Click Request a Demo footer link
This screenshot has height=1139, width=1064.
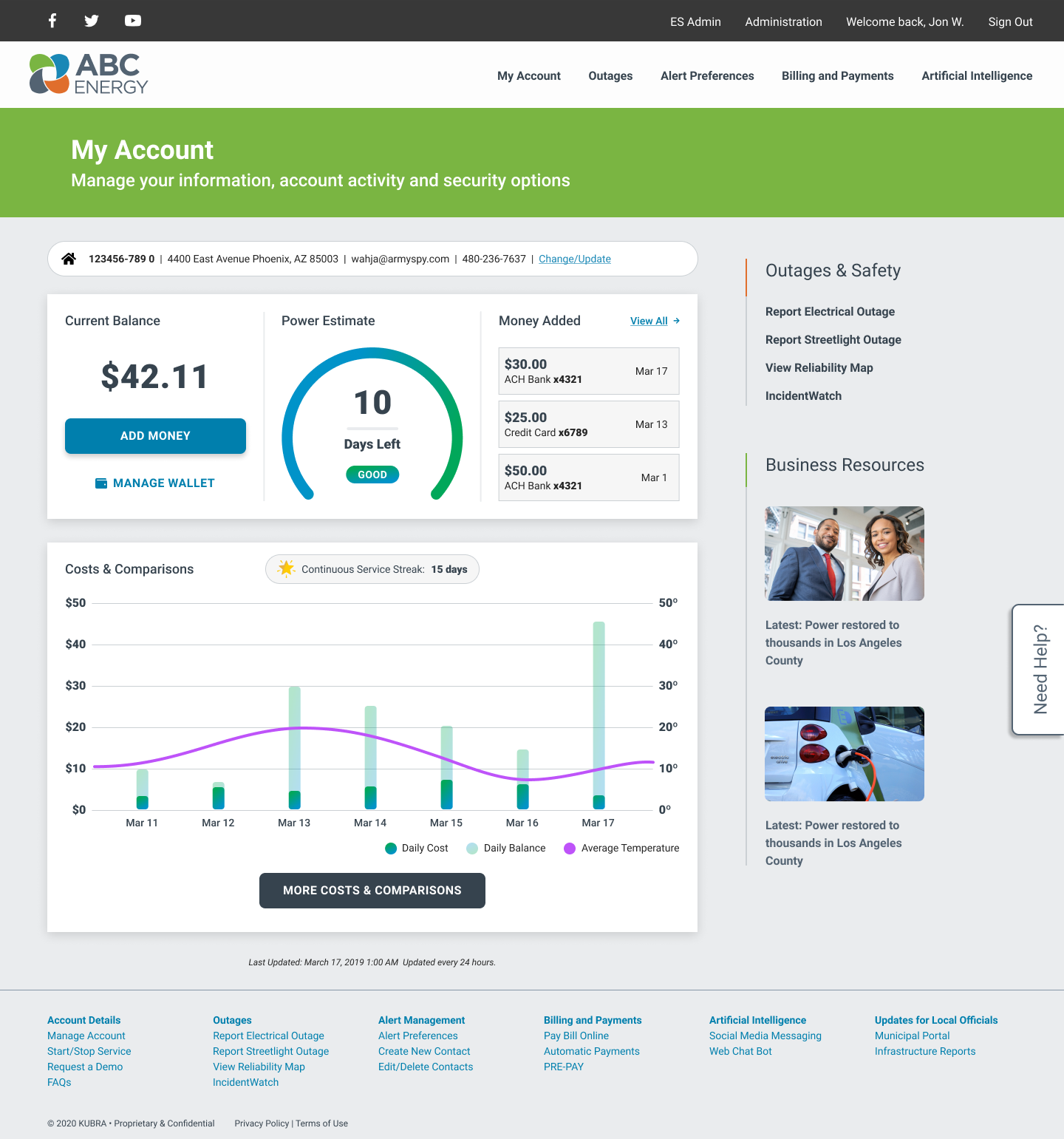(85, 1067)
